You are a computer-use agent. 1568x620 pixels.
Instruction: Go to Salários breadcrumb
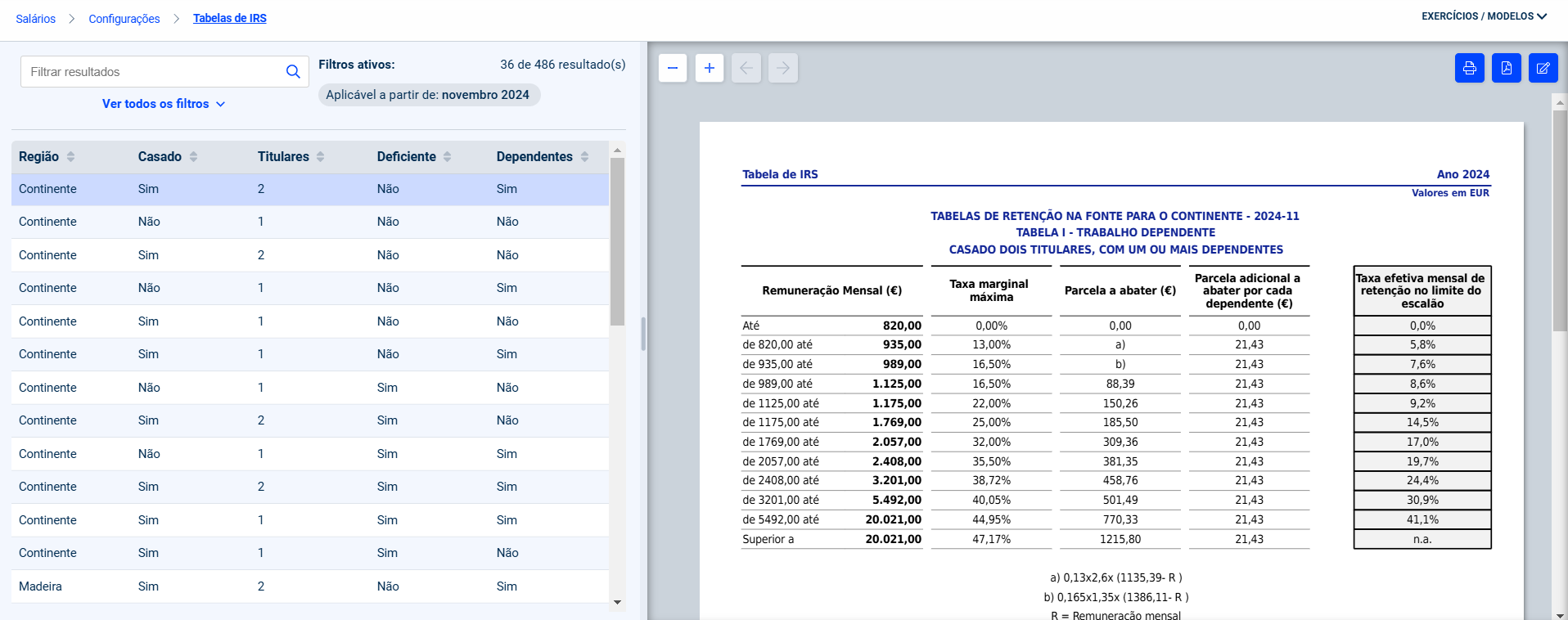[36, 19]
